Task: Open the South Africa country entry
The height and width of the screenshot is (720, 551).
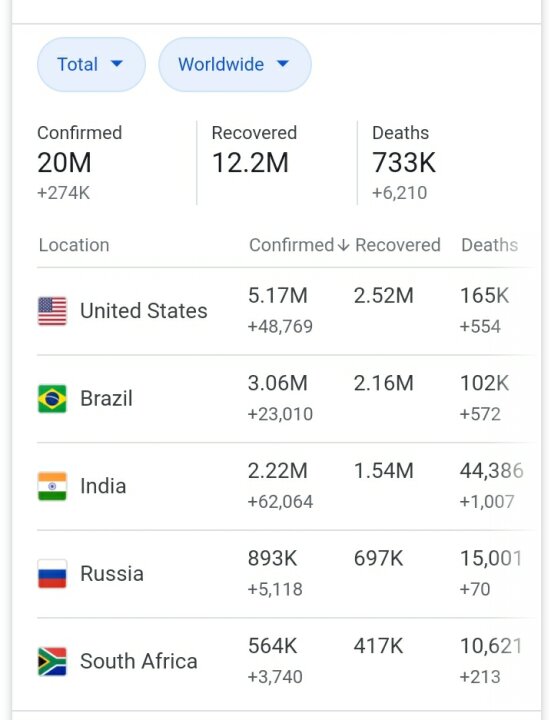Action: pos(286,661)
